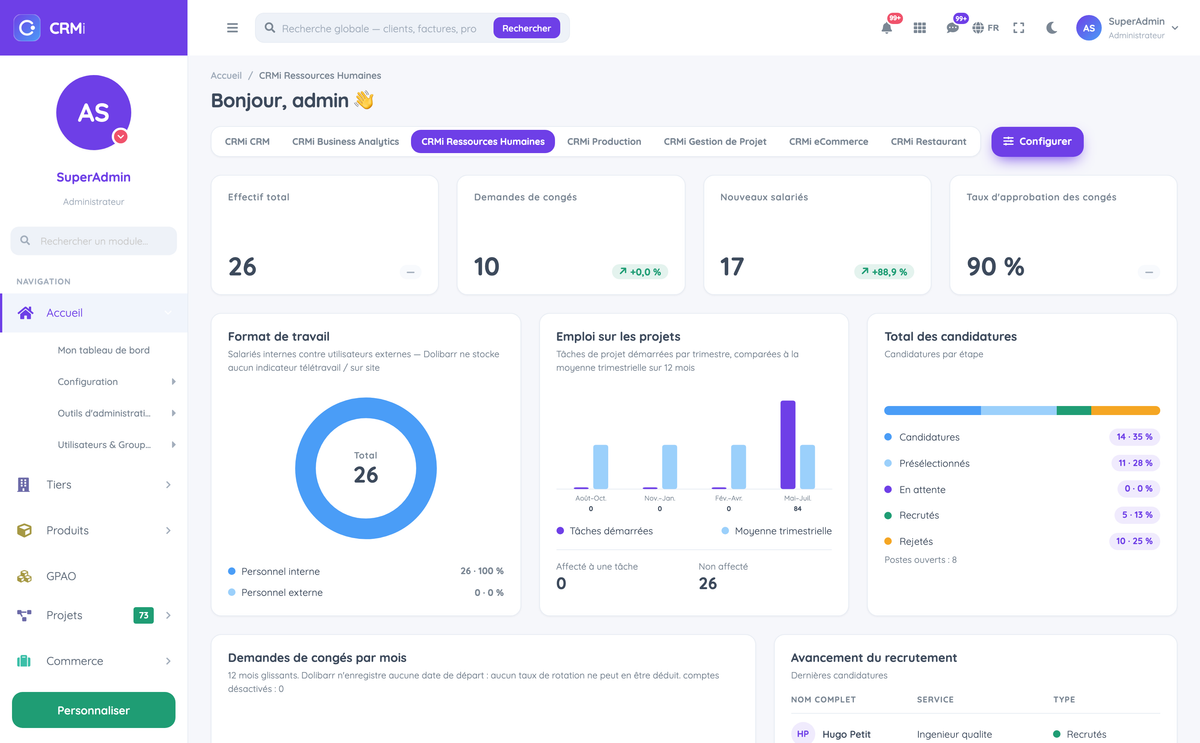Click the Personnaliser button
The height and width of the screenshot is (743, 1200).
93,710
